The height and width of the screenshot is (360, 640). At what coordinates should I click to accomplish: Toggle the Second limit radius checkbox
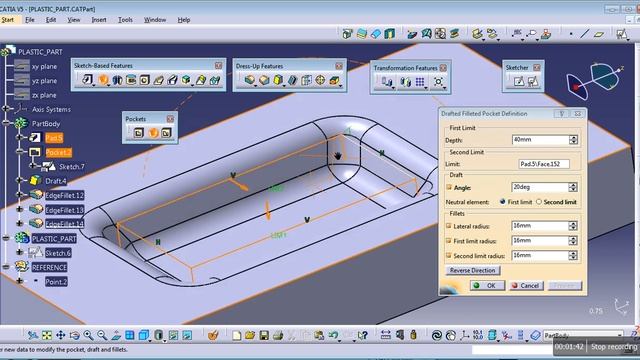[449, 256]
